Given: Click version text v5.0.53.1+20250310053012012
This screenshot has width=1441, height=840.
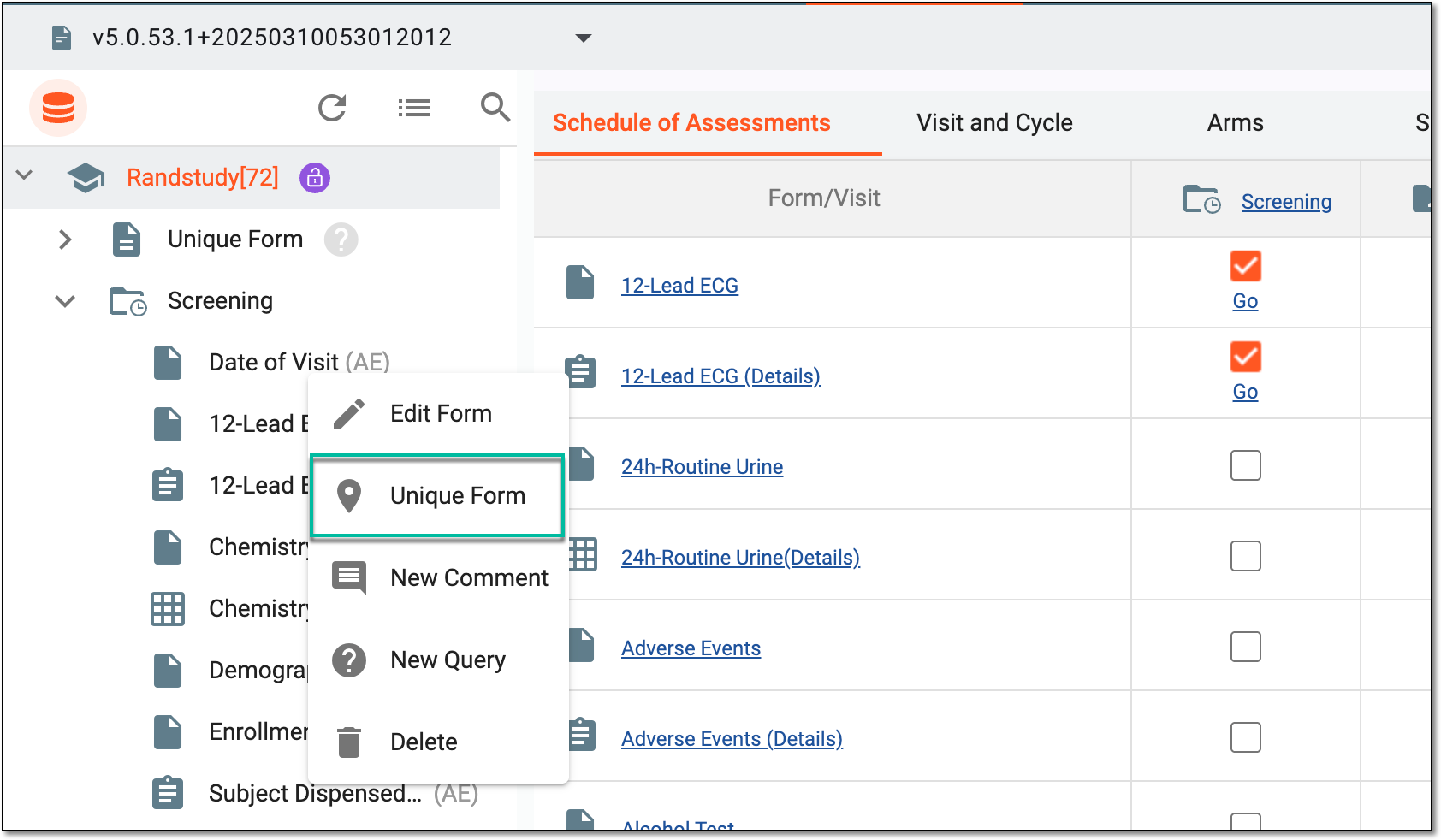Looking at the screenshot, I should (271, 38).
